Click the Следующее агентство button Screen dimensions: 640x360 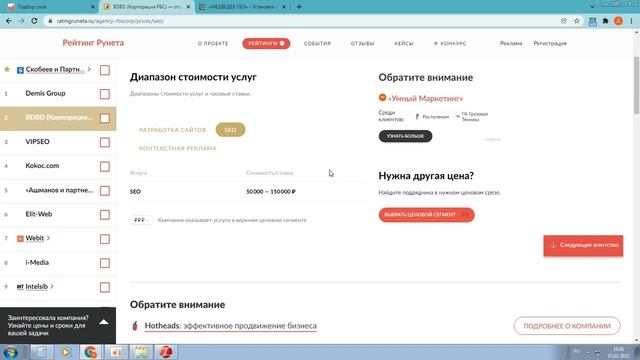coord(583,245)
